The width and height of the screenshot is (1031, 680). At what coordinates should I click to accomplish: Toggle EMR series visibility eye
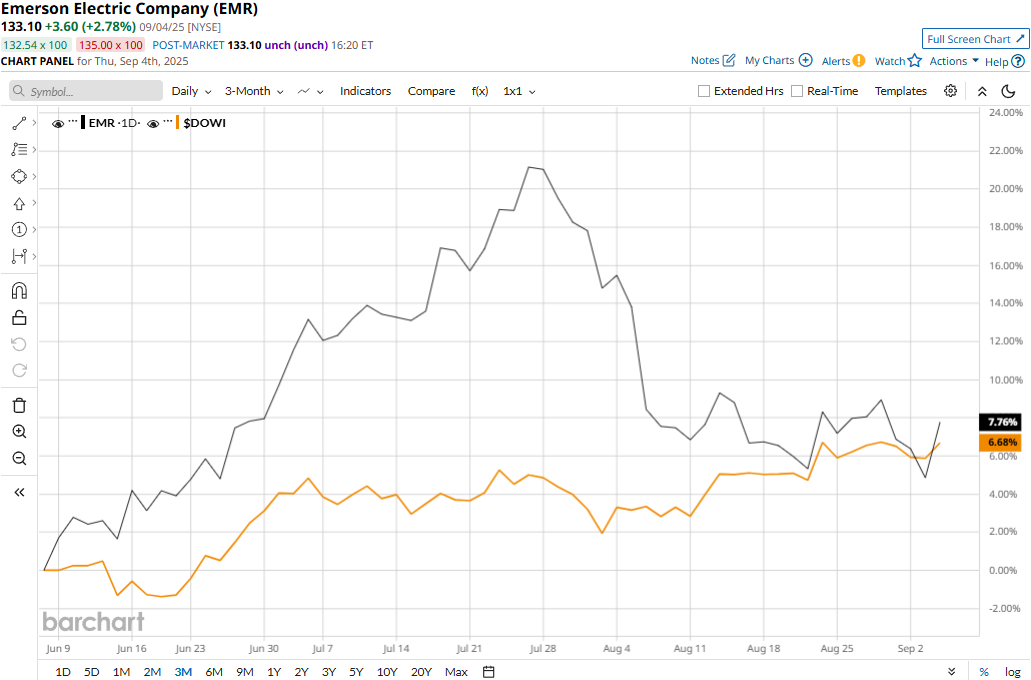[x=58, y=124]
